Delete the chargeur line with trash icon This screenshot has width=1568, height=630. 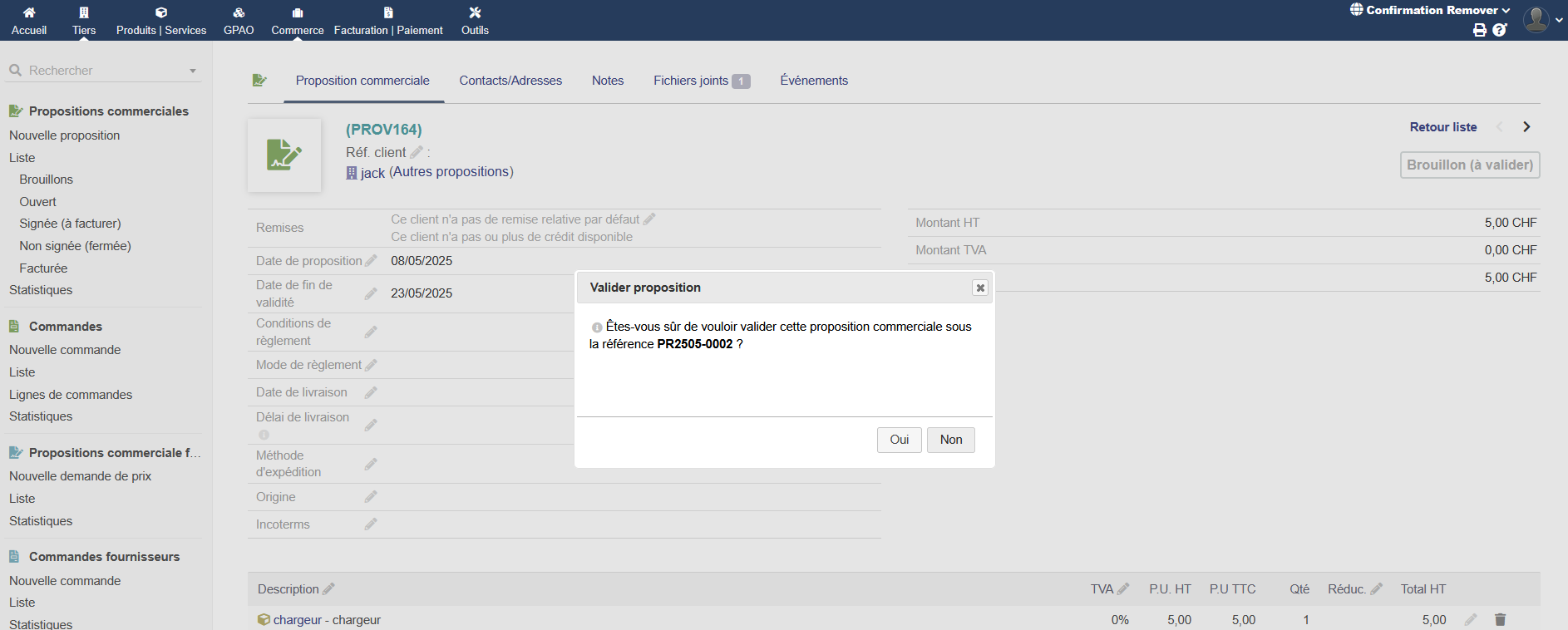pyautogui.click(x=1500, y=620)
